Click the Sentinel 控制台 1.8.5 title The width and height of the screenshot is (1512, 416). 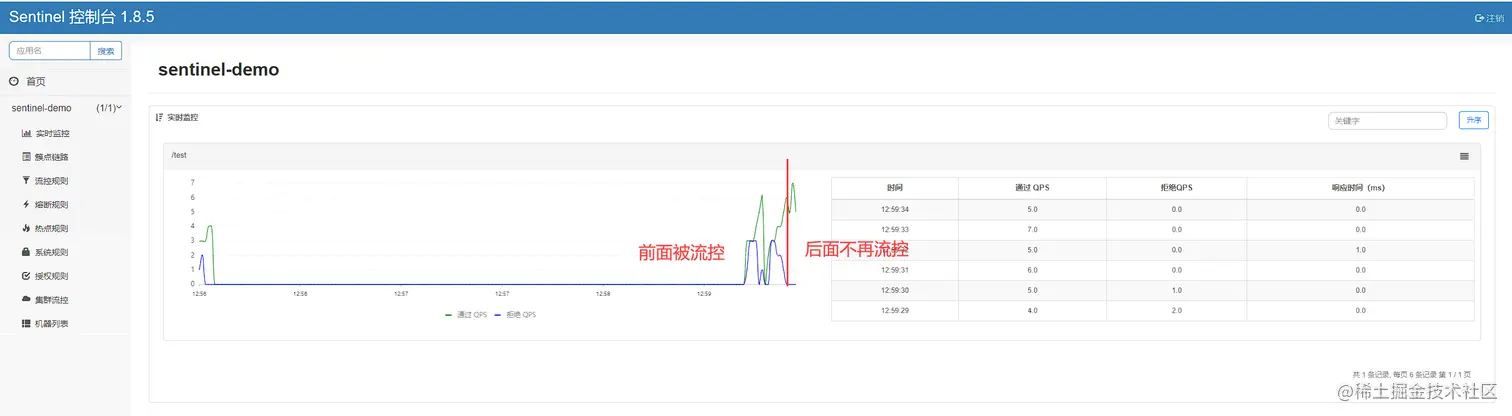(82, 18)
